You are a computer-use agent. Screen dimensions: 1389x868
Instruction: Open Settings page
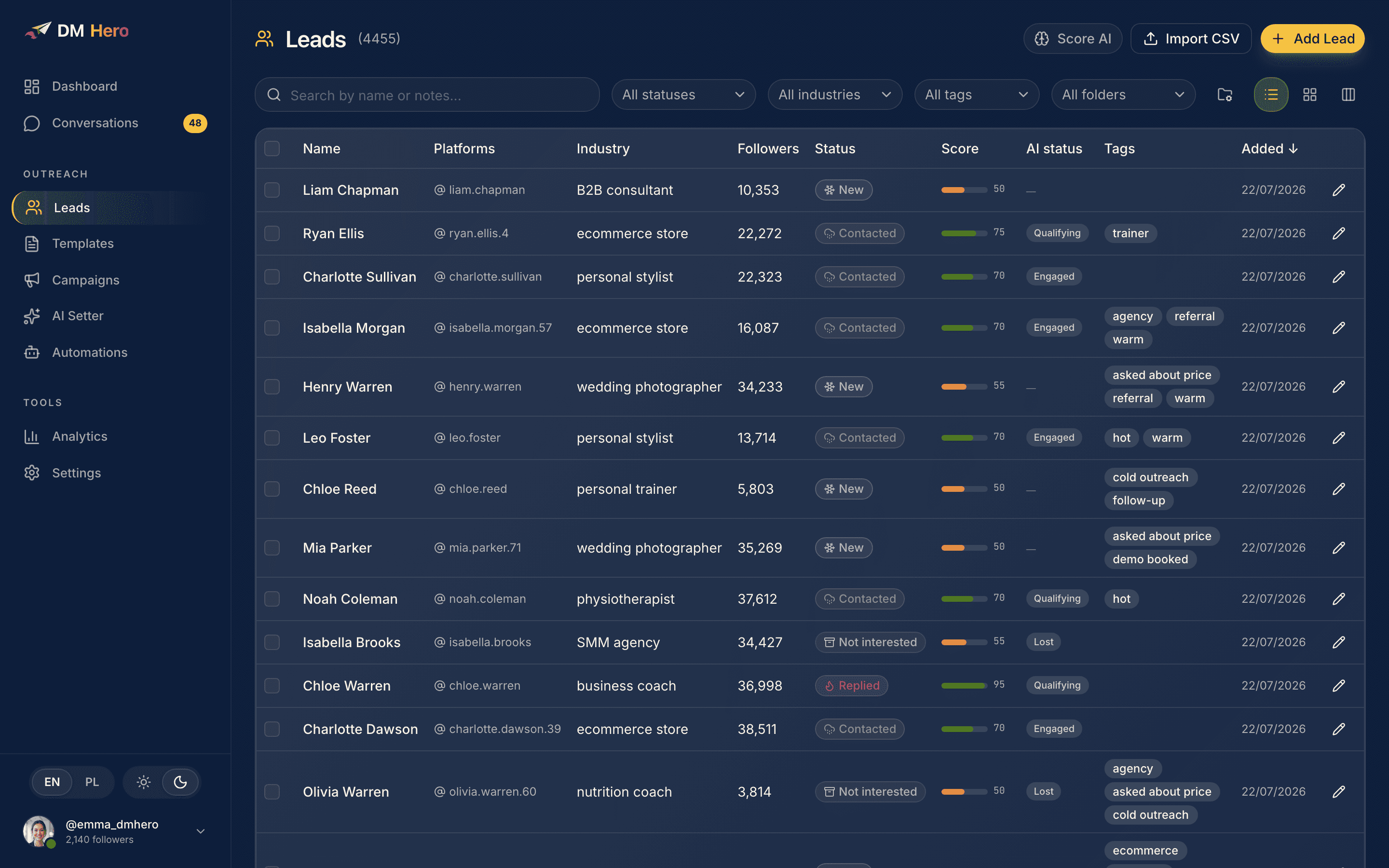click(x=115, y=473)
